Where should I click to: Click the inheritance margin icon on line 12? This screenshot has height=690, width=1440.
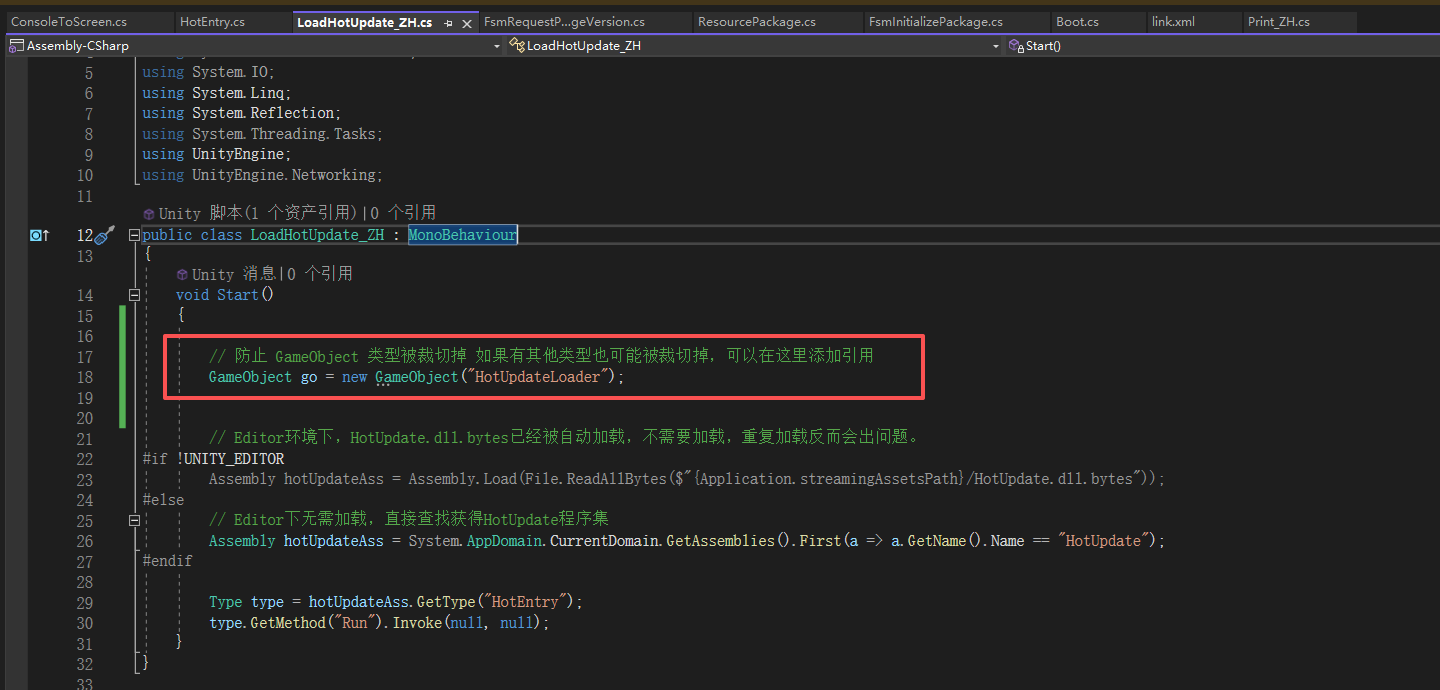click(39, 235)
